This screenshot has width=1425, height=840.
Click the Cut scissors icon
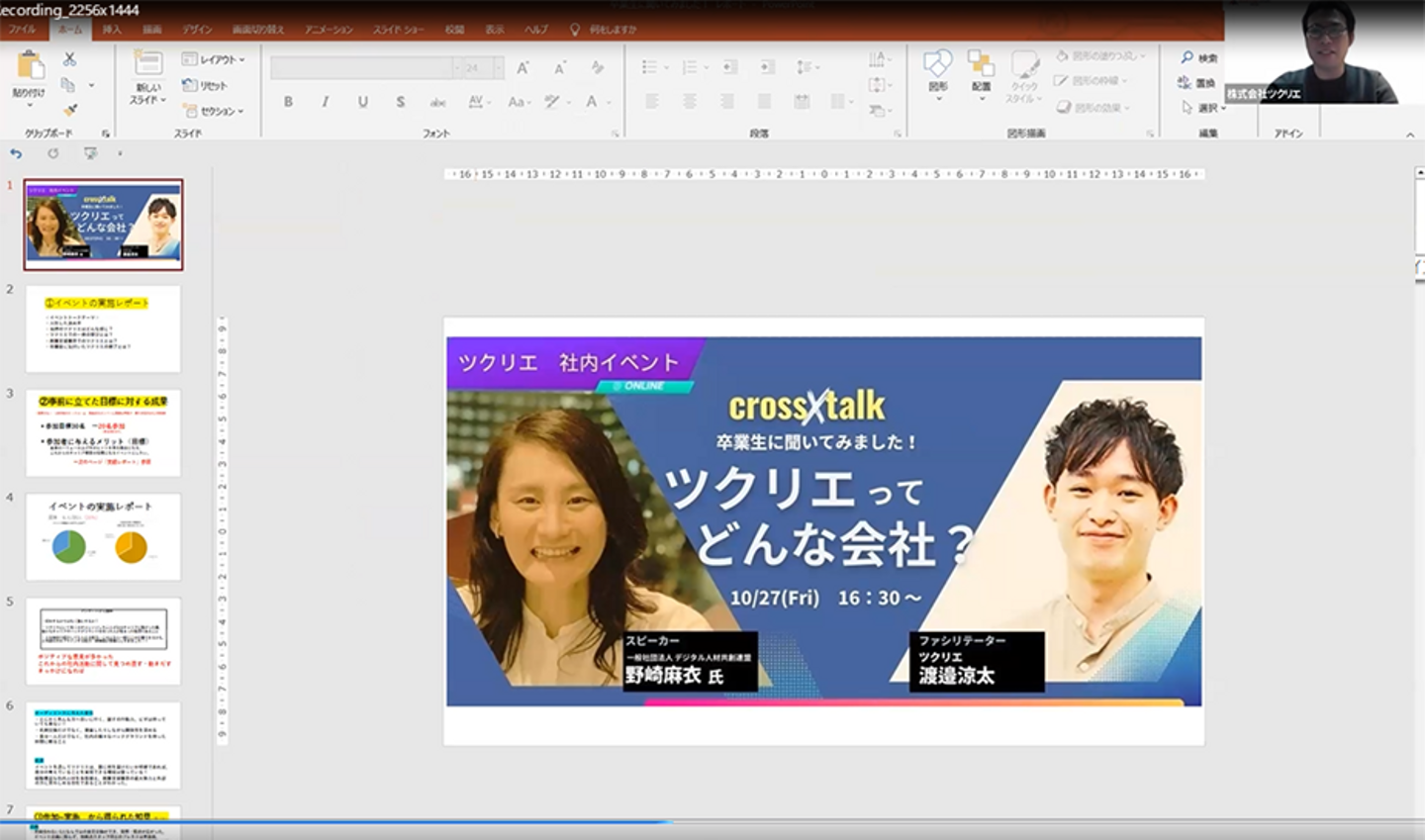69,59
